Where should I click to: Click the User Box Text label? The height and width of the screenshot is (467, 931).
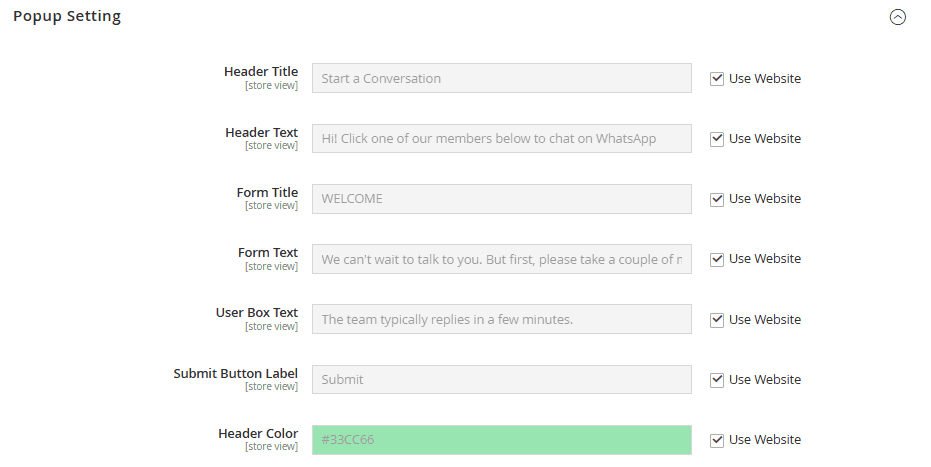[x=257, y=313]
